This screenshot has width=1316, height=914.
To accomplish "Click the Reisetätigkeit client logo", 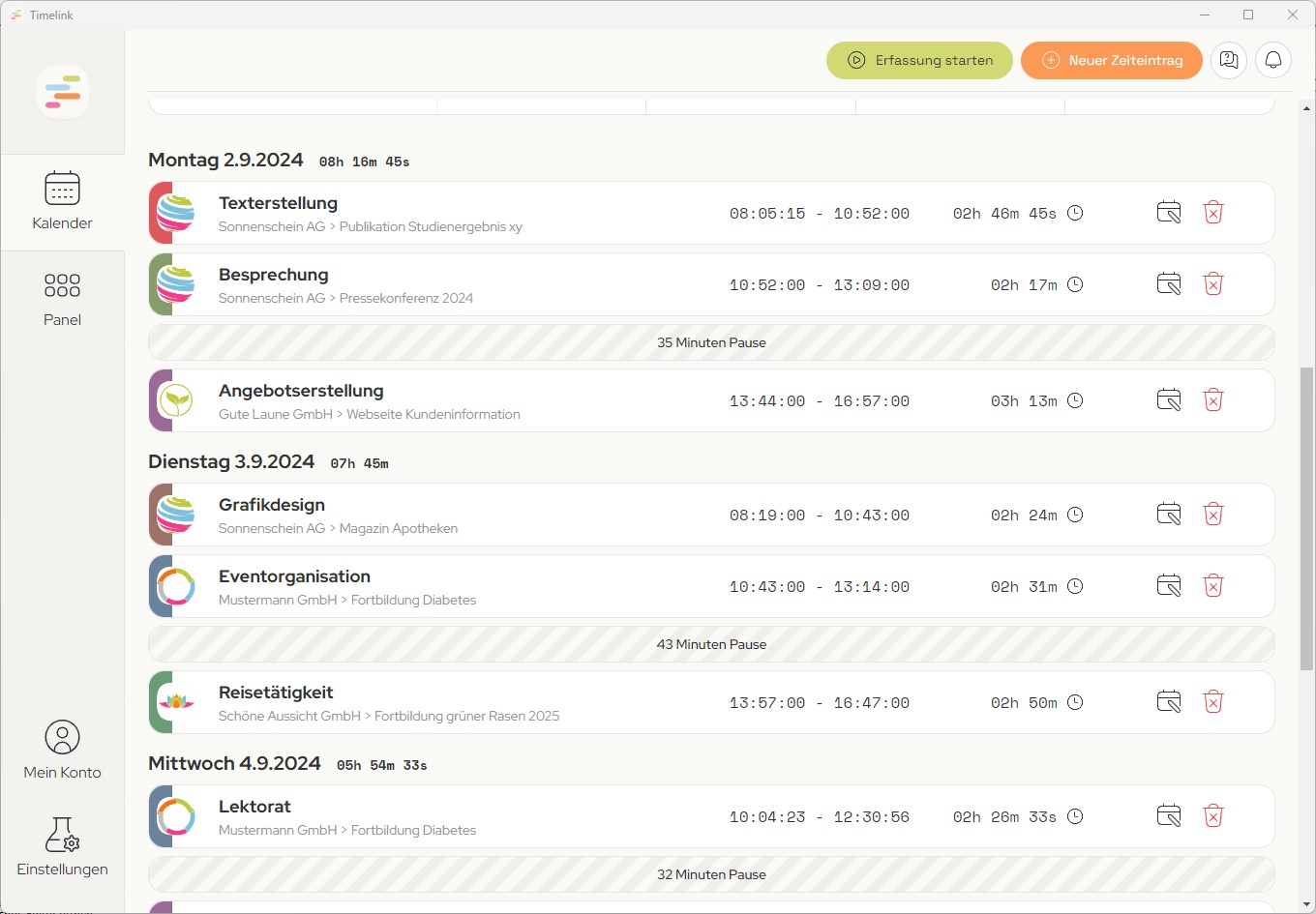I will click(176, 702).
